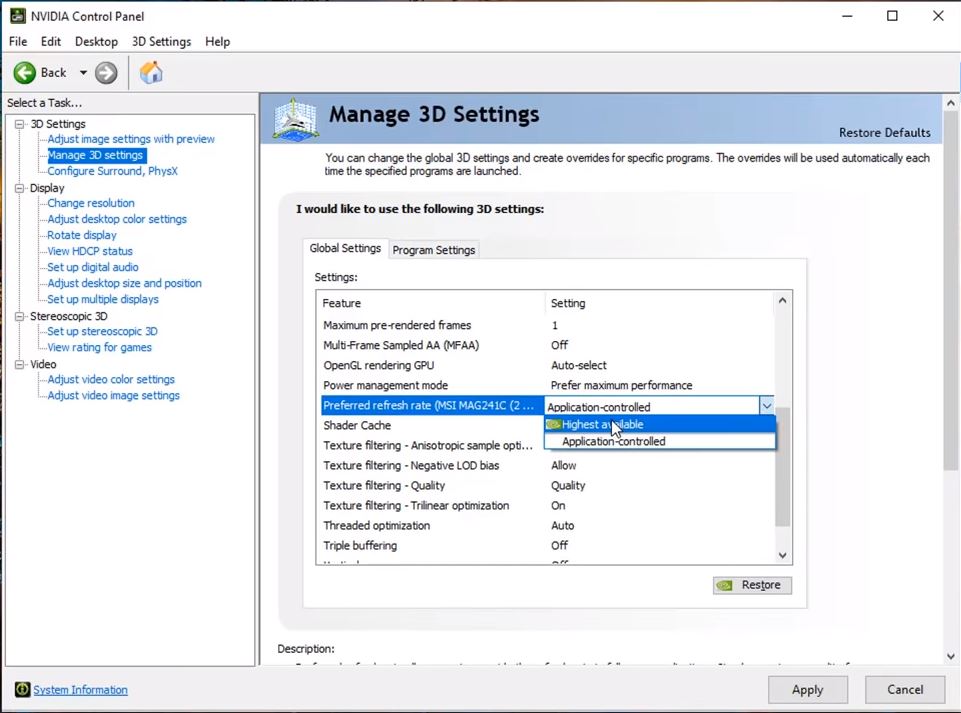961x713 pixels.
Task: Click settings list scrollbar down arrow
Action: [782, 555]
